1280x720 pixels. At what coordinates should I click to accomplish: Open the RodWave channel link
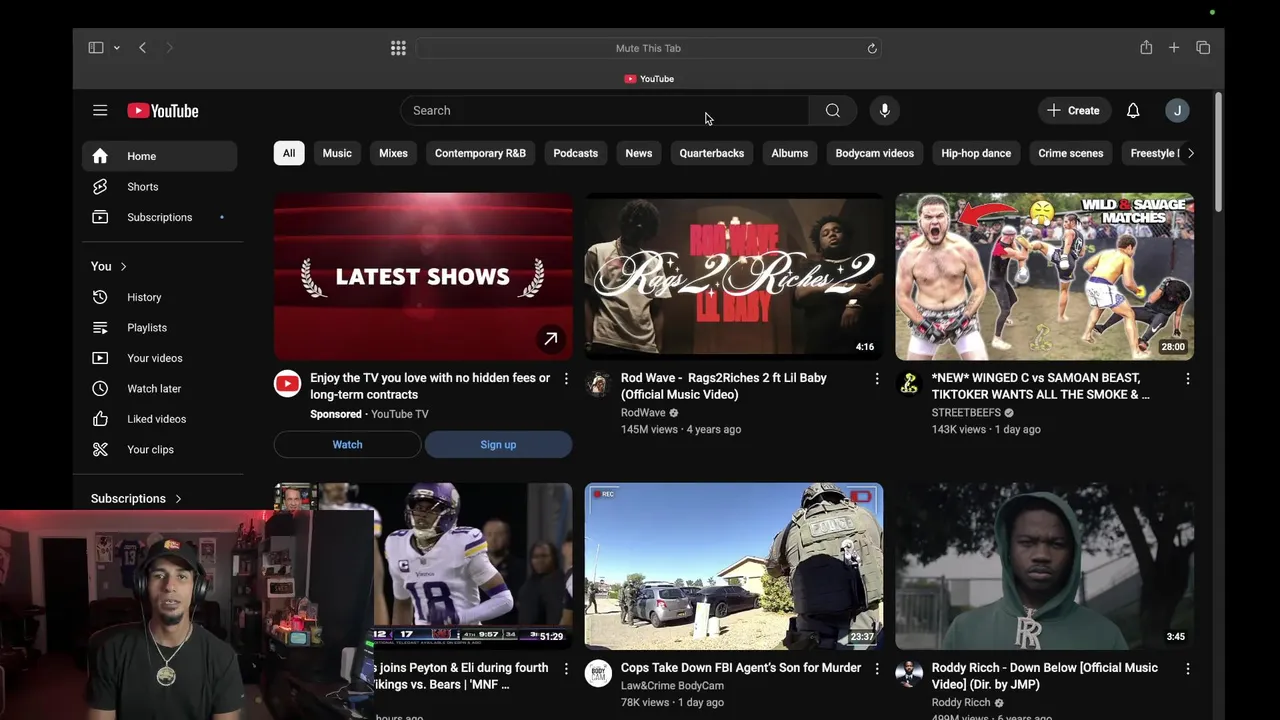tap(643, 413)
